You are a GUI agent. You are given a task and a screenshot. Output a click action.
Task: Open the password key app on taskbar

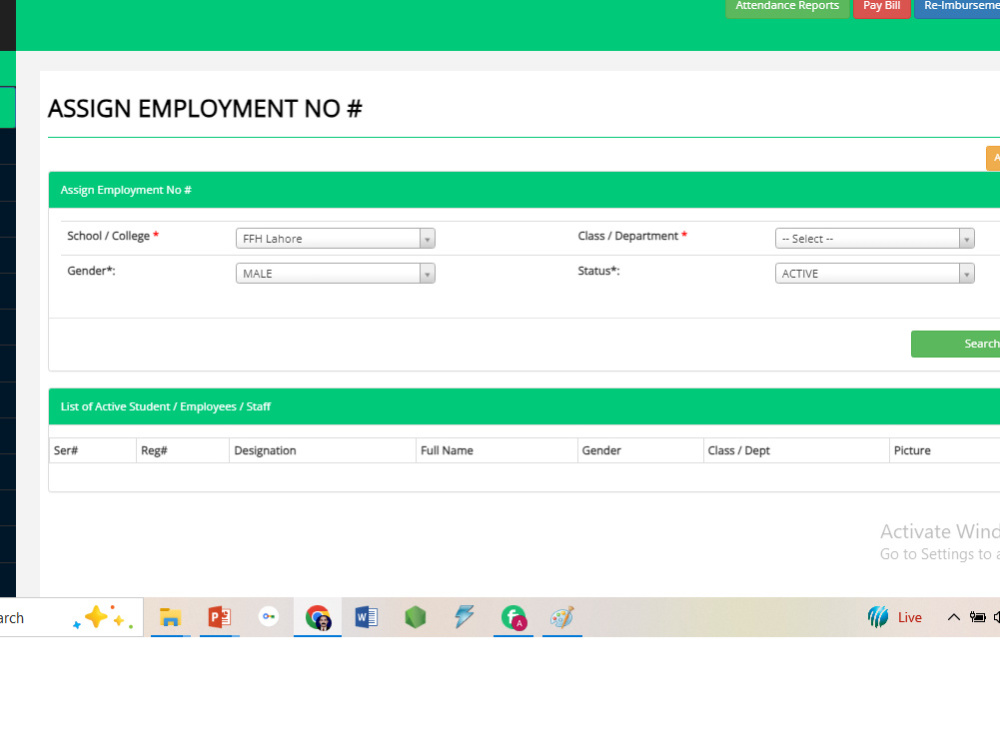(268, 617)
